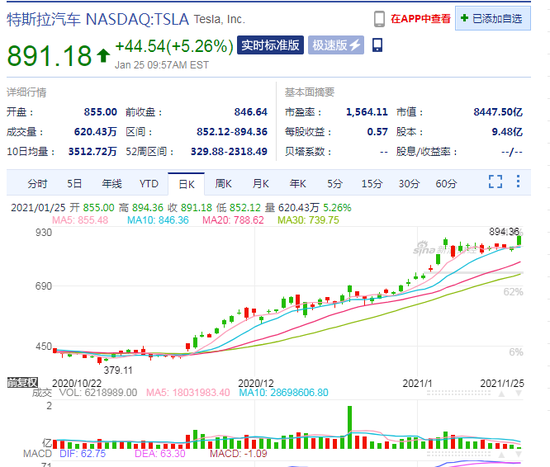The width and height of the screenshot is (550, 467).
Task: Toggle the 前复权 price adjustment label
Action: [x=22, y=383]
